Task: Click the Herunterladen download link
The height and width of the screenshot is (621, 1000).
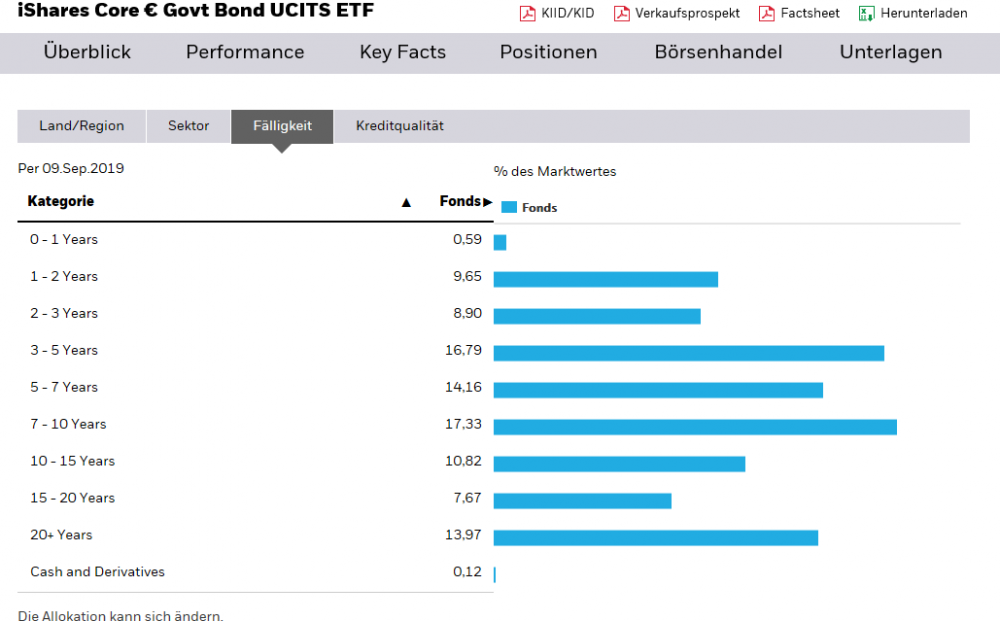Action: point(923,13)
